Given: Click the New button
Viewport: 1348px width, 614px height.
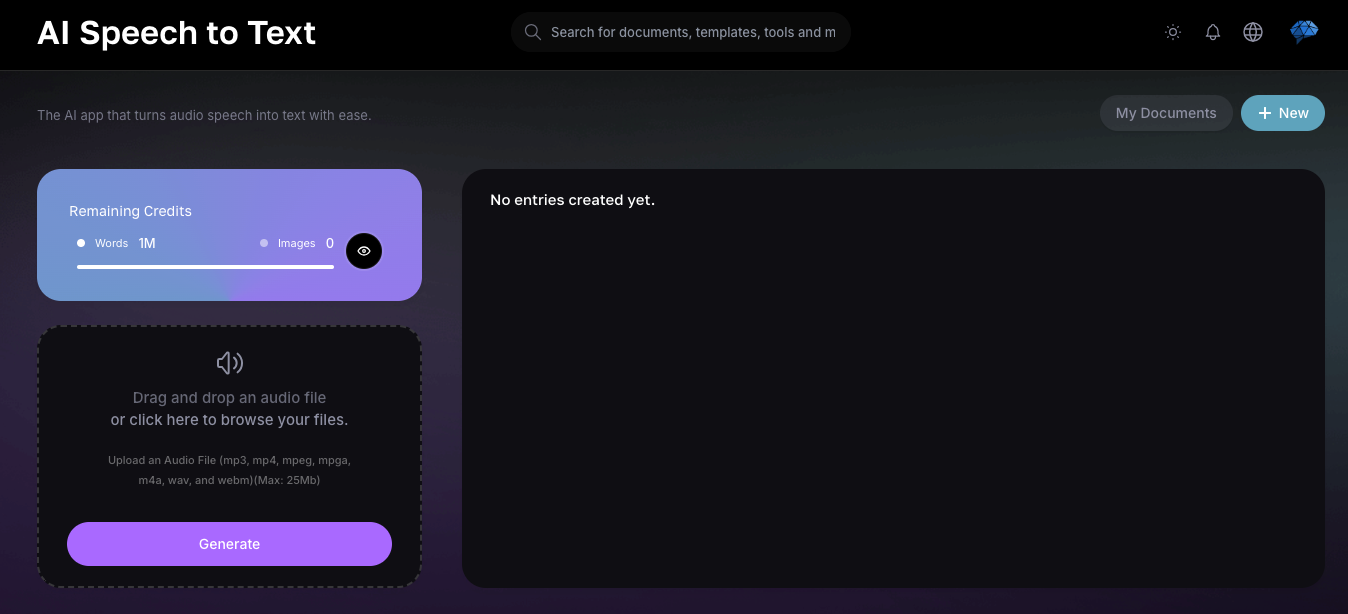Looking at the screenshot, I should (1283, 113).
